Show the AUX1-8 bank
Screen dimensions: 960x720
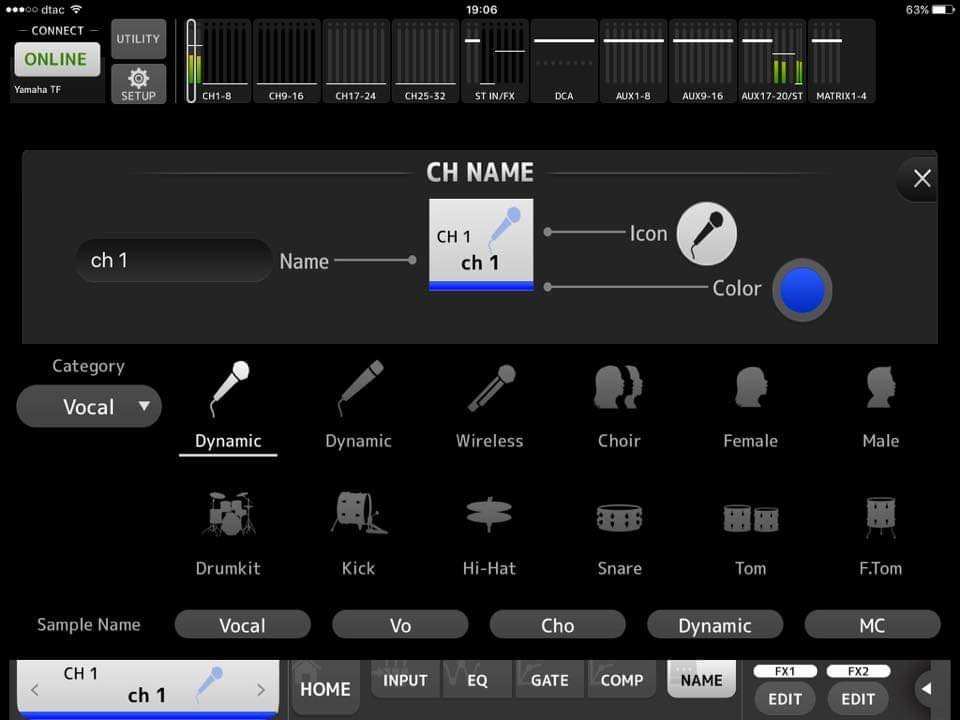tap(633, 61)
